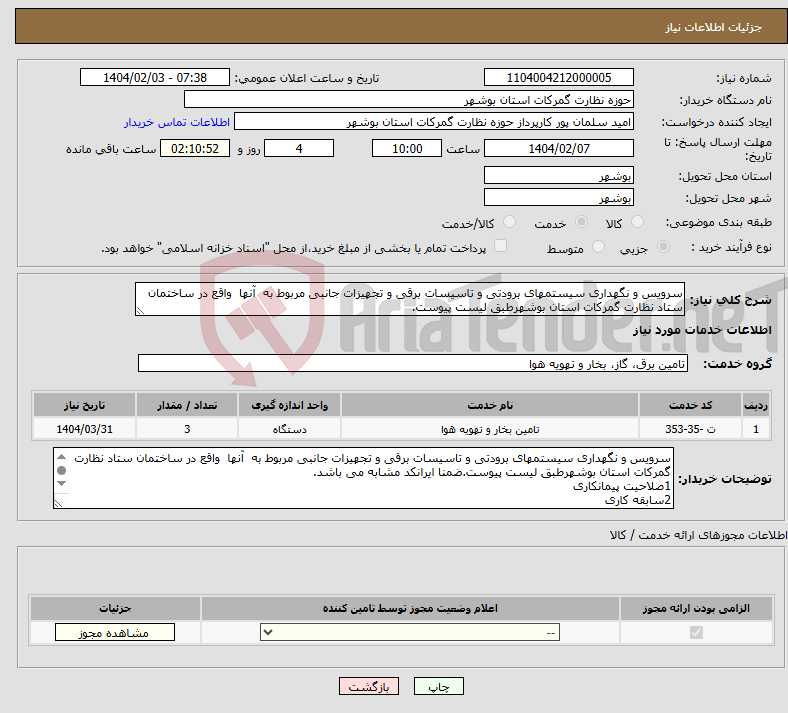
Task: Click the deadline date field 1404/02/07
Action: 558,148
